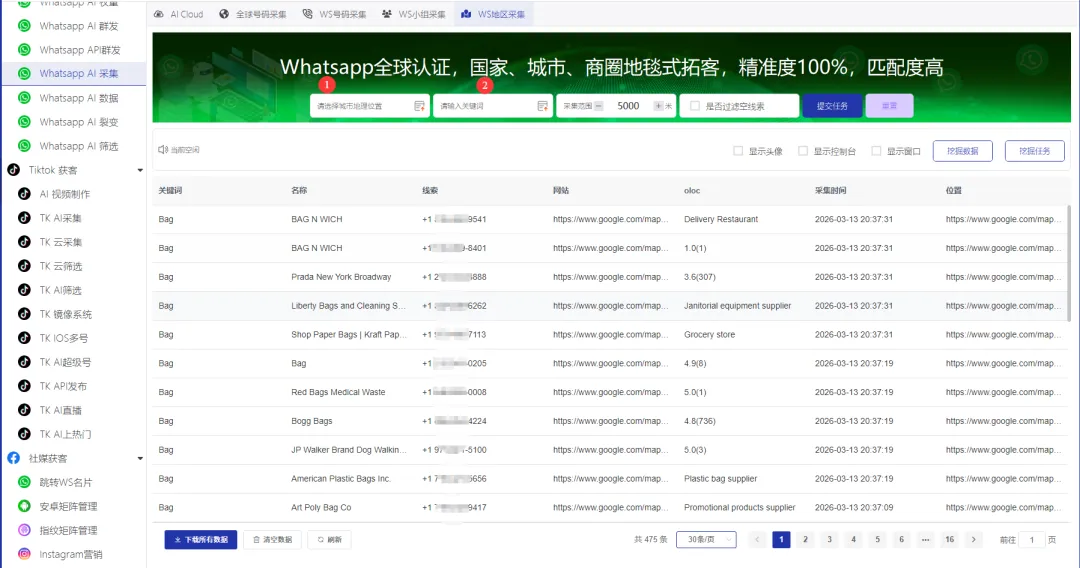Viewport: 1080px width, 568px height.
Task: Click WhatsApp icon beside Whatsapp AI 筛选
Action: click(x=24, y=146)
